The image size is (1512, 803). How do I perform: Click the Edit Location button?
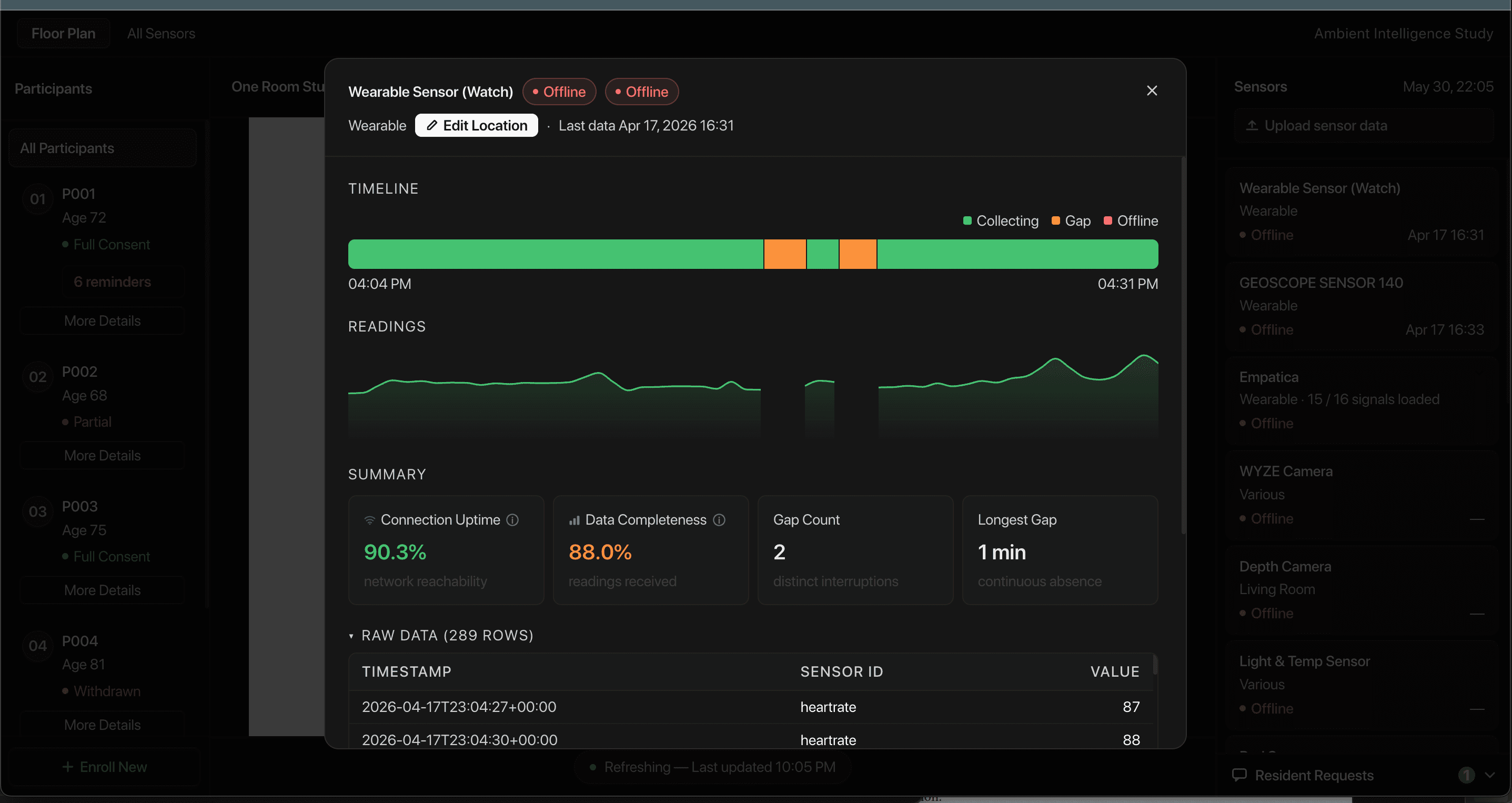coord(476,125)
